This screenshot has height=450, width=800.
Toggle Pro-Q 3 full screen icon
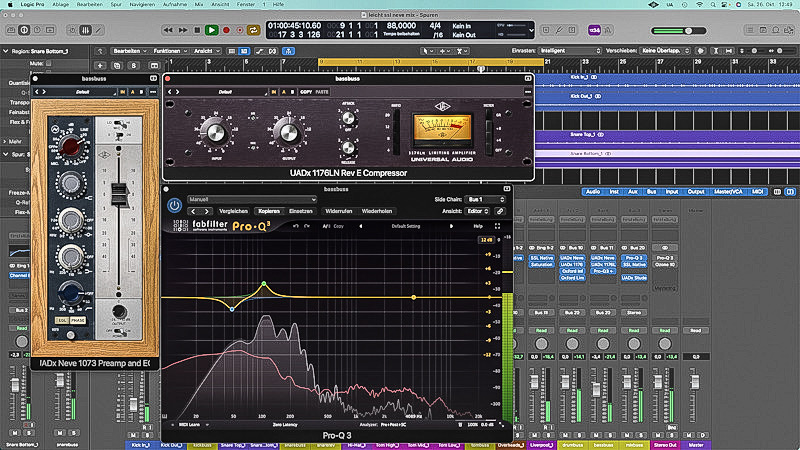point(497,226)
